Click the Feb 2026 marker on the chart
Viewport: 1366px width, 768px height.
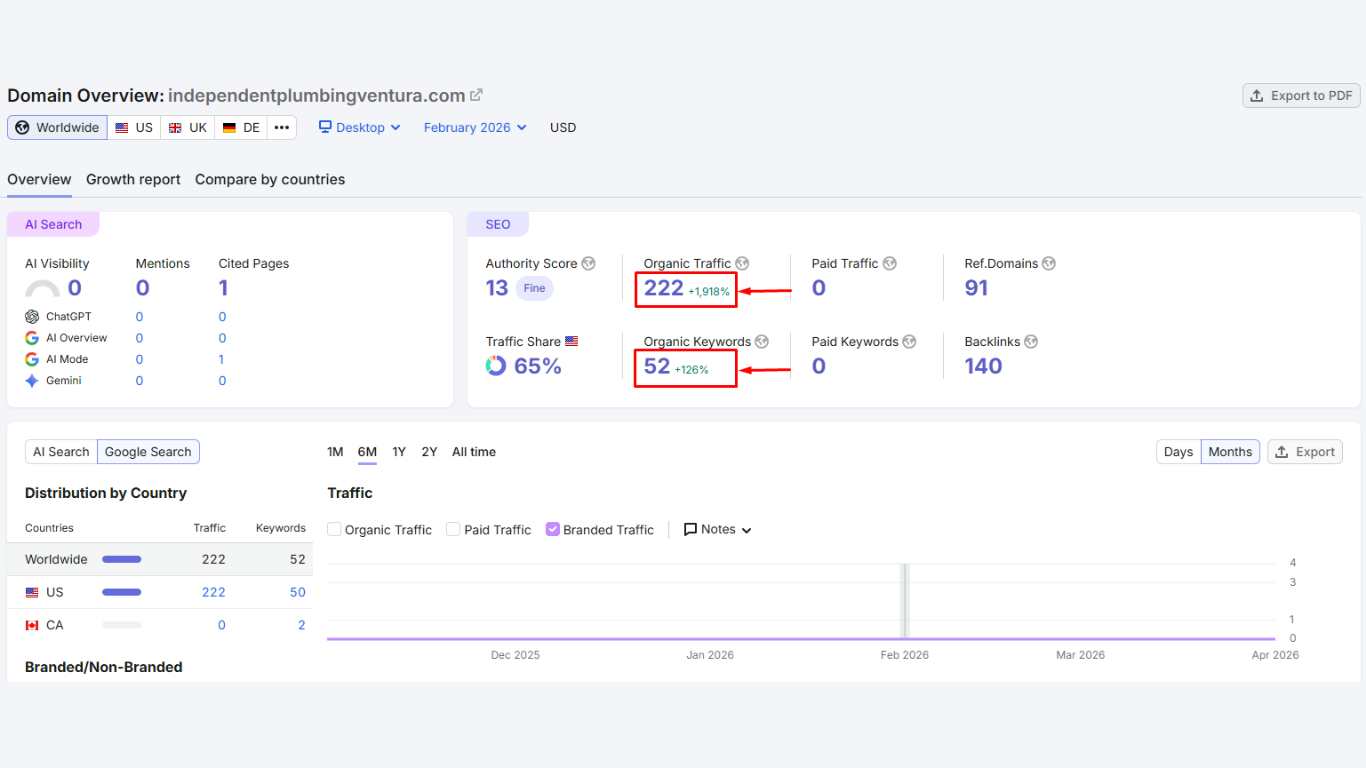coord(904,601)
